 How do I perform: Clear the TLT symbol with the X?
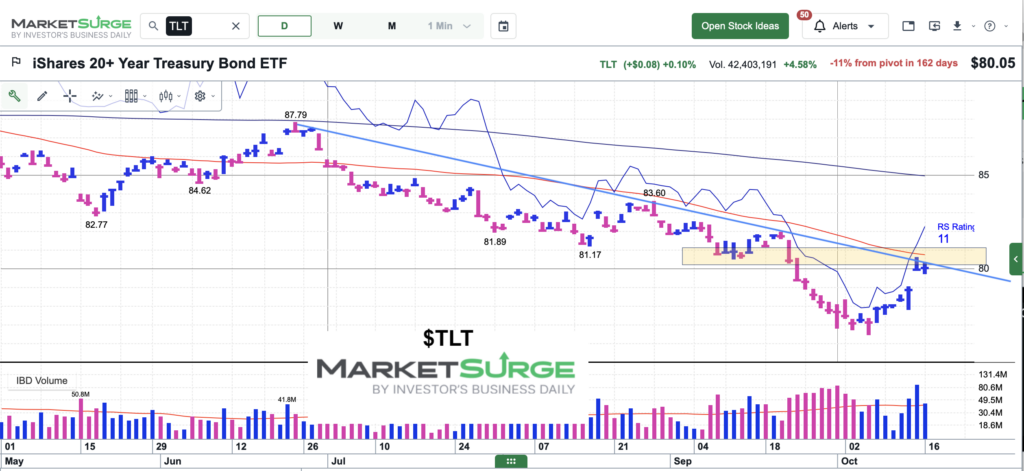click(236, 26)
